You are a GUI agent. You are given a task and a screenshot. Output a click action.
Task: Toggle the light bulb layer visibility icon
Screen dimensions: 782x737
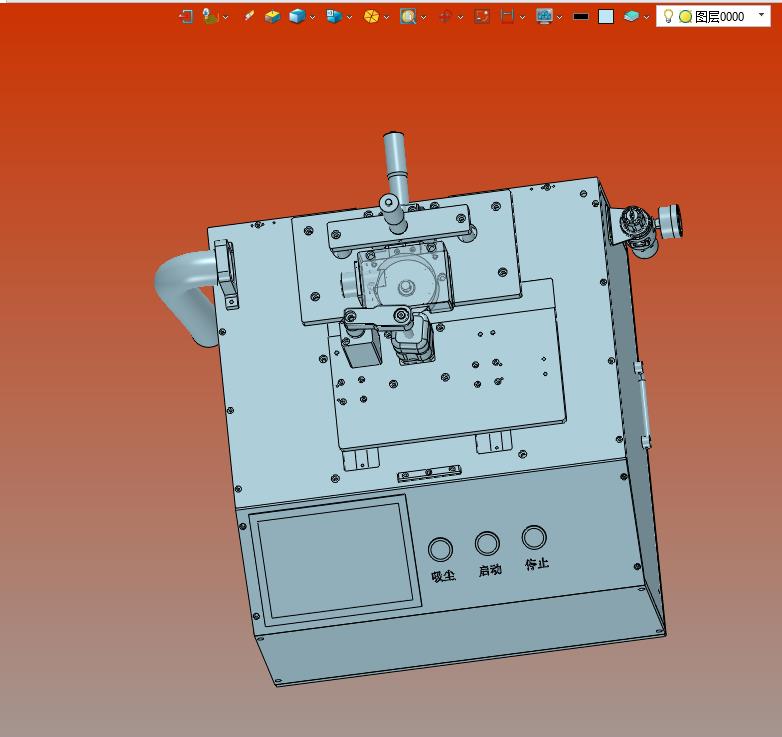[x=668, y=16]
